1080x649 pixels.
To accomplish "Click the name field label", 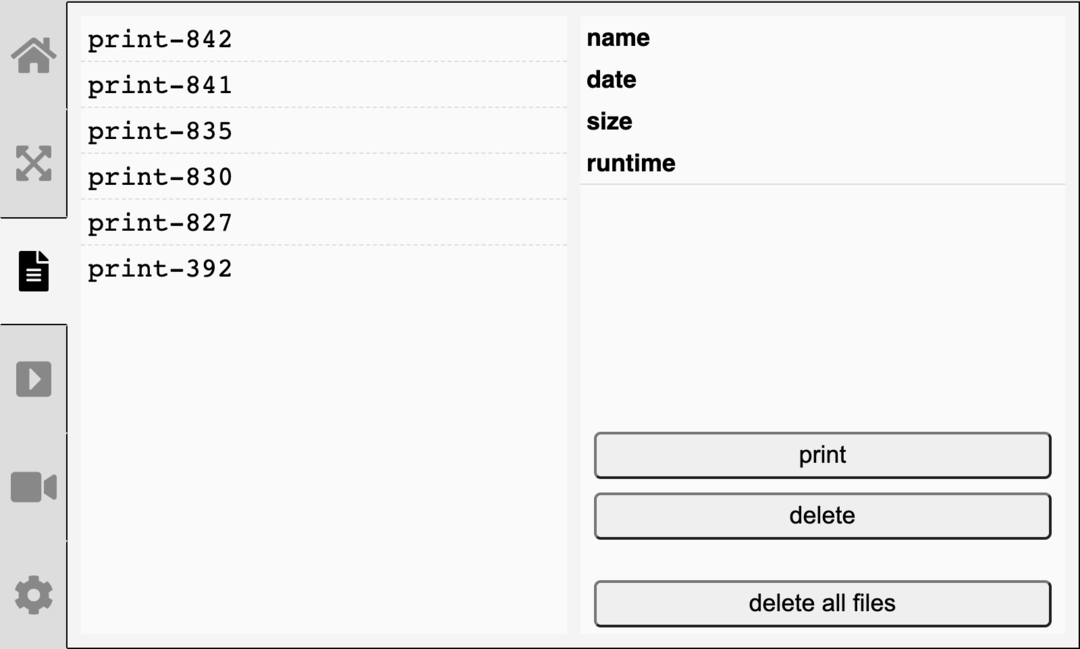I will (618, 38).
